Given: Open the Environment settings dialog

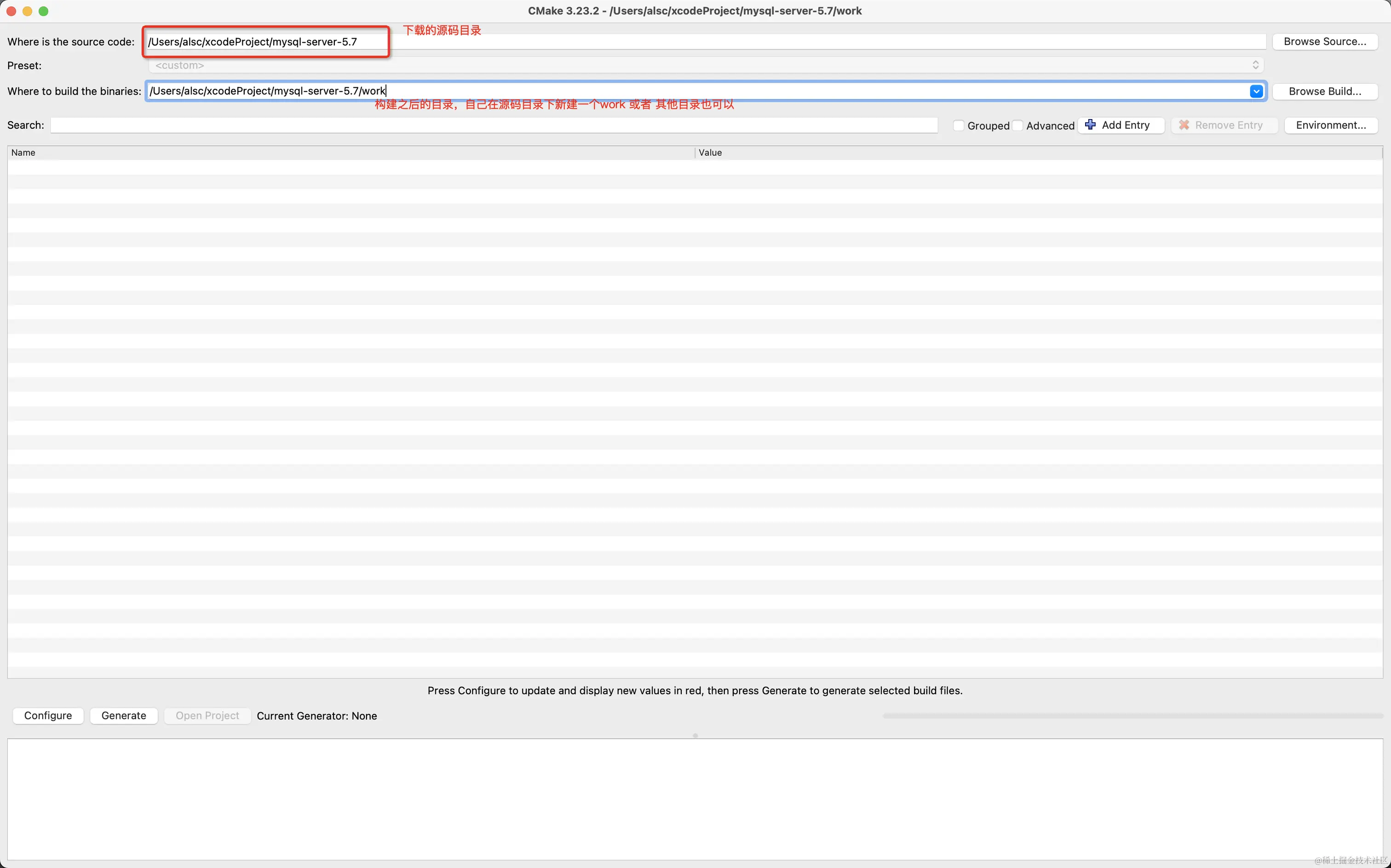Looking at the screenshot, I should click(1330, 125).
